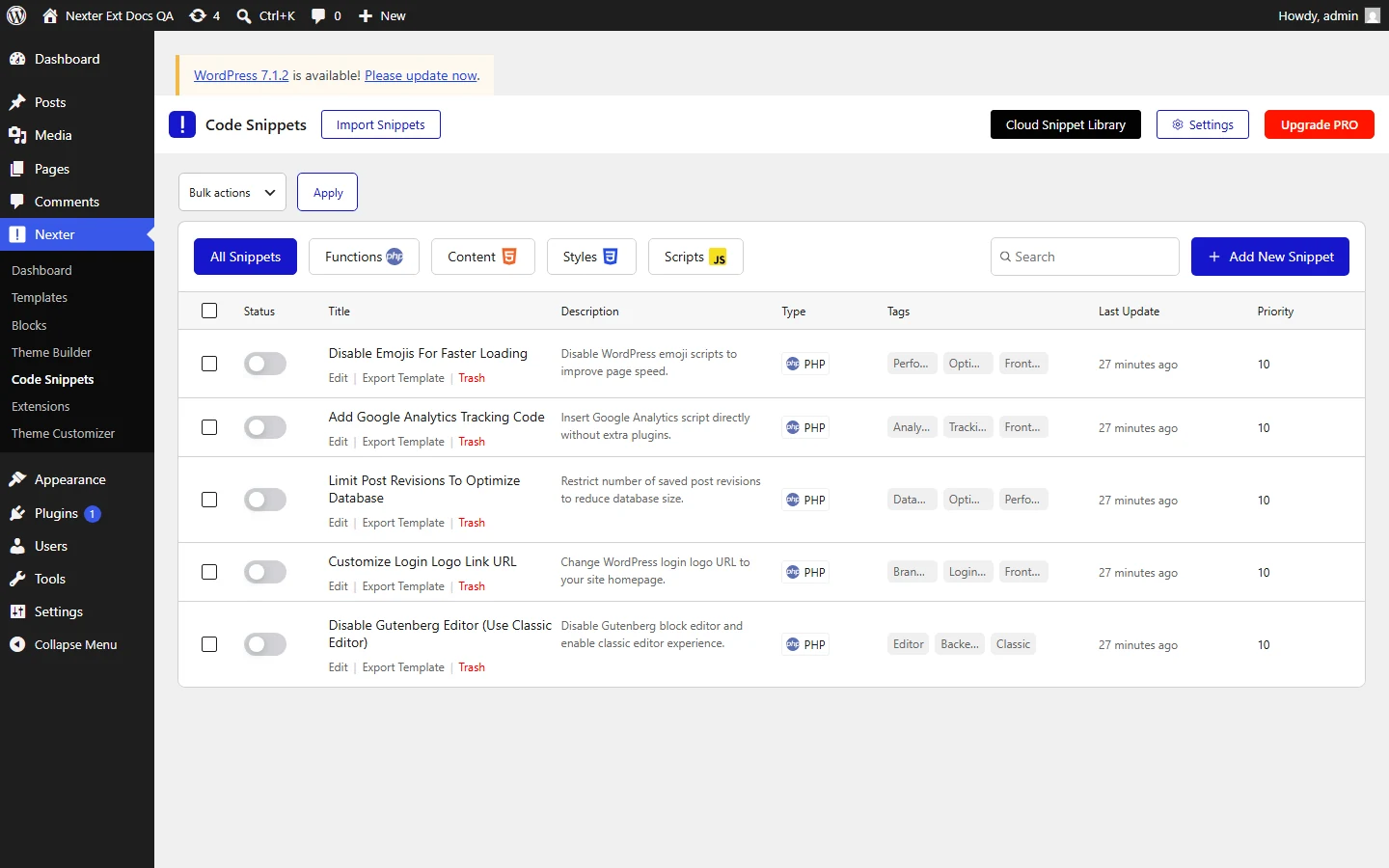Open the comments bubble in admin bar

(318, 16)
